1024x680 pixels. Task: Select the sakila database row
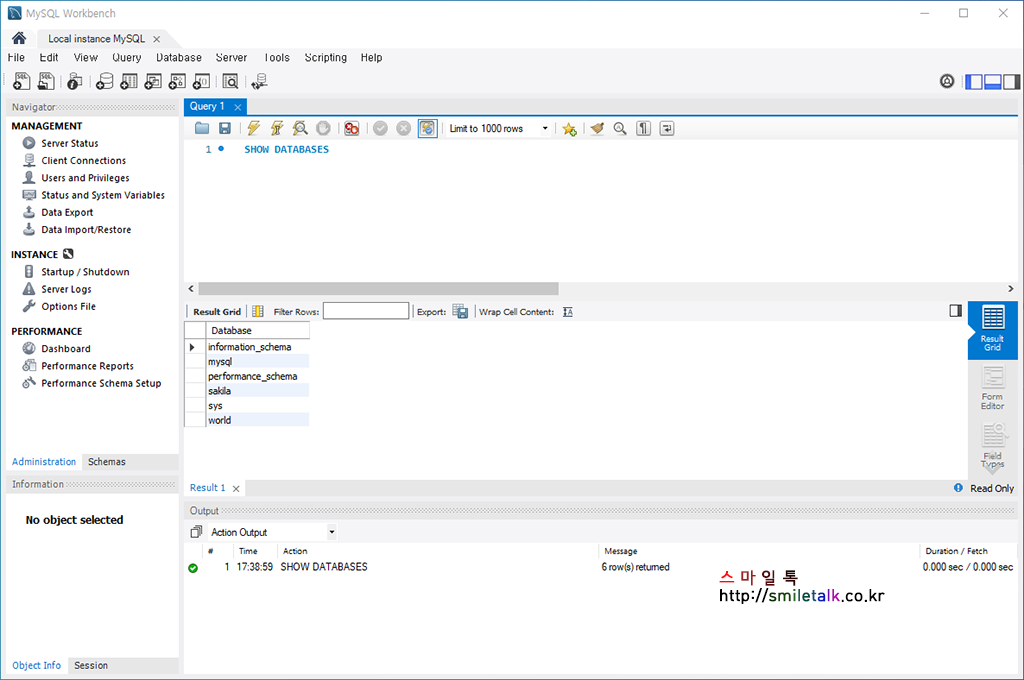pyautogui.click(x=257, y=391)
